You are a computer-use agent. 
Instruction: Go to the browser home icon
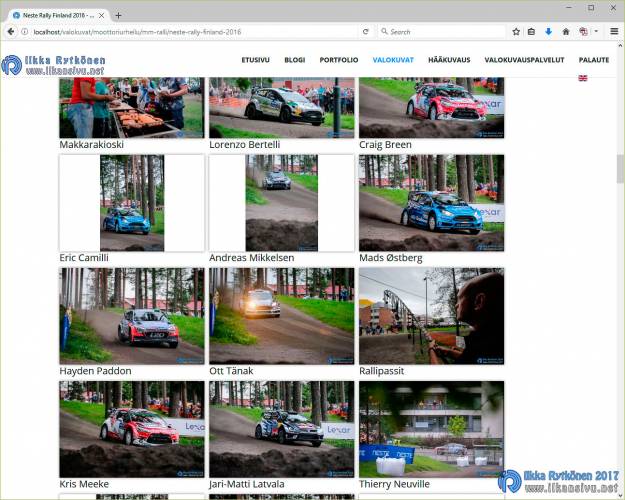point(565,32)
